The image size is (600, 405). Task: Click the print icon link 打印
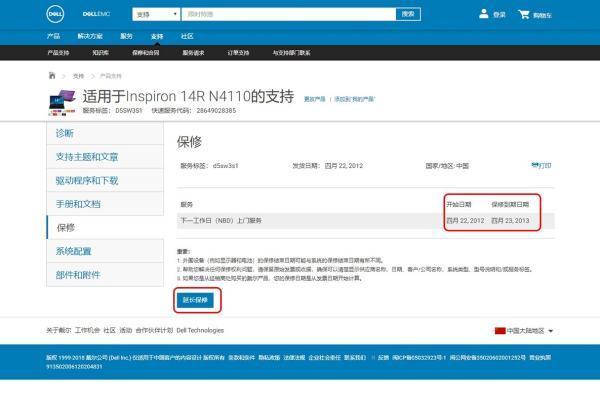(541, 165)
